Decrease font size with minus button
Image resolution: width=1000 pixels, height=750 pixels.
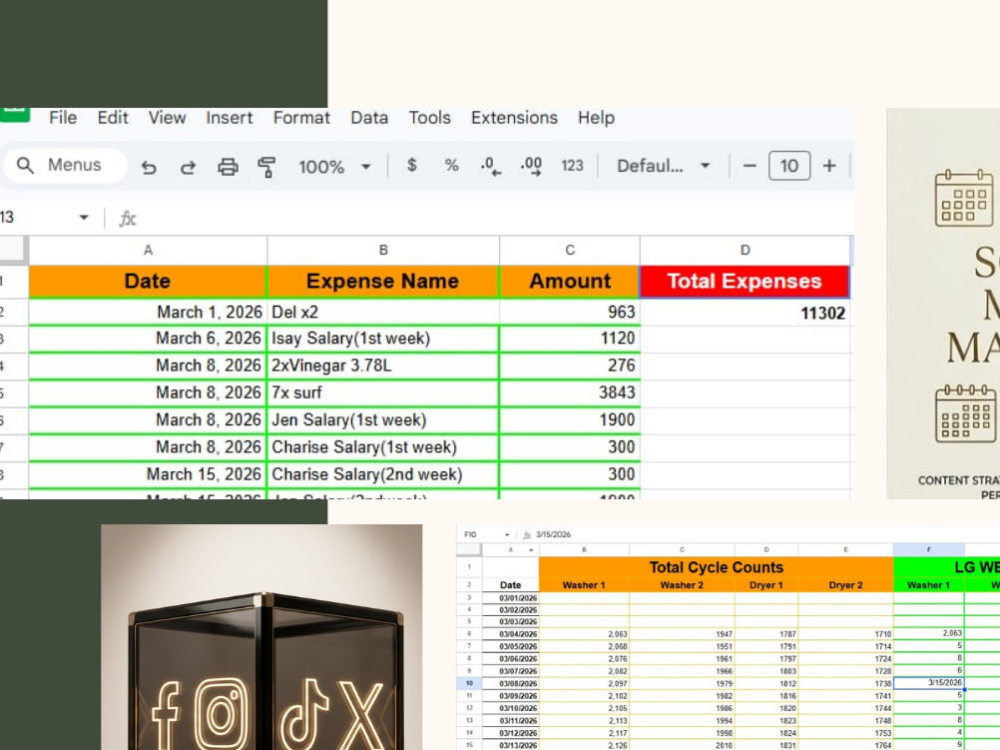pos(750,166)
